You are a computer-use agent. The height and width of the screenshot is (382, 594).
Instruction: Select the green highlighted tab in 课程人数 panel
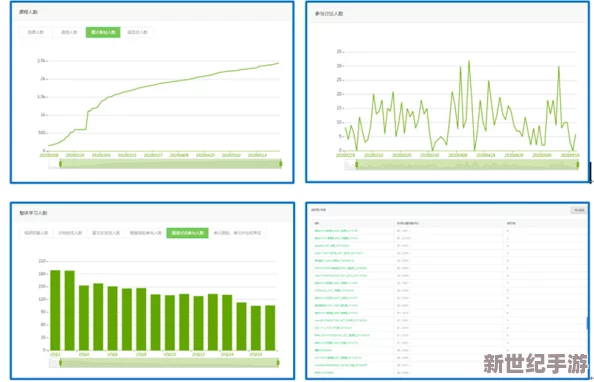[x=103, y=32]
